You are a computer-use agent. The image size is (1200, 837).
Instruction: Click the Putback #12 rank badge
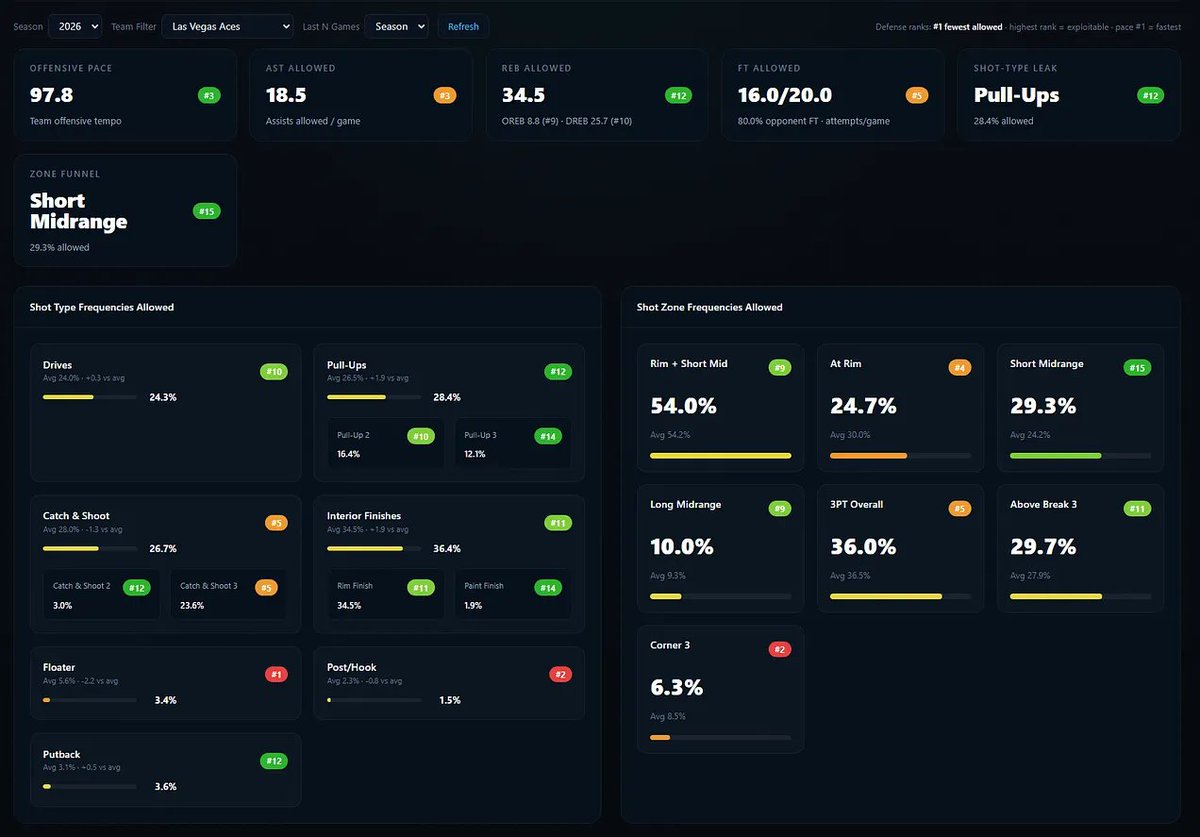(274, 761)
